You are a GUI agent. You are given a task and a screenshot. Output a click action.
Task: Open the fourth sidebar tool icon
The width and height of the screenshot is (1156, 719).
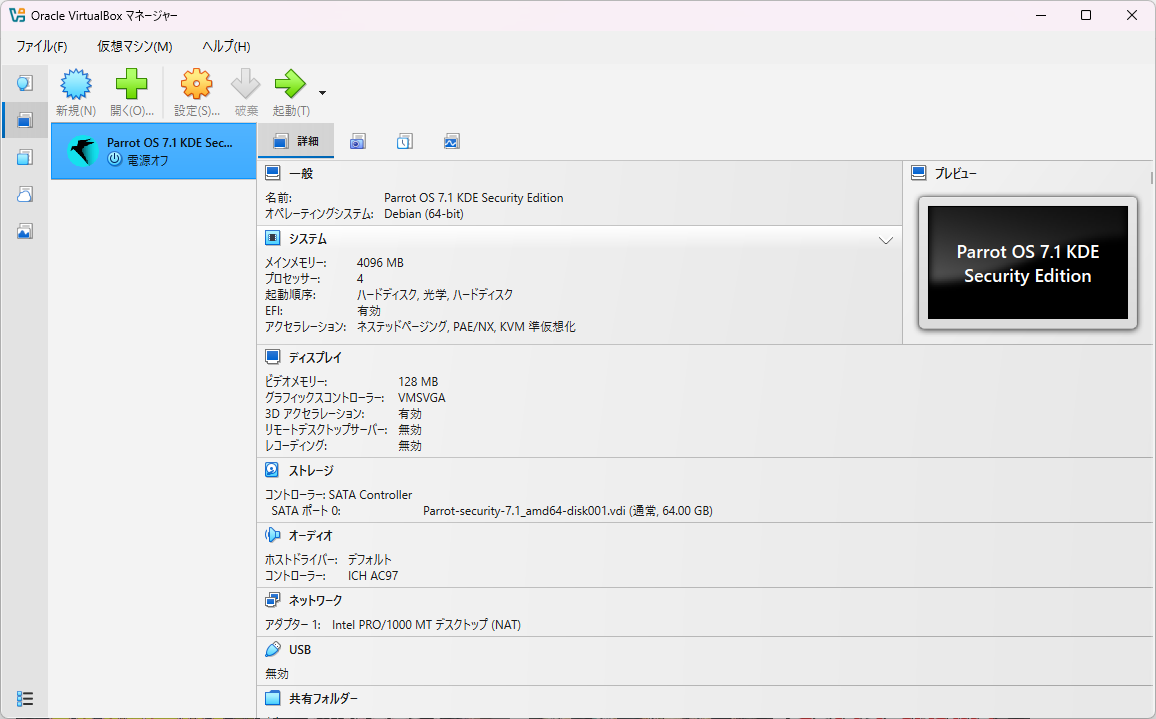(x=24, y=194)
